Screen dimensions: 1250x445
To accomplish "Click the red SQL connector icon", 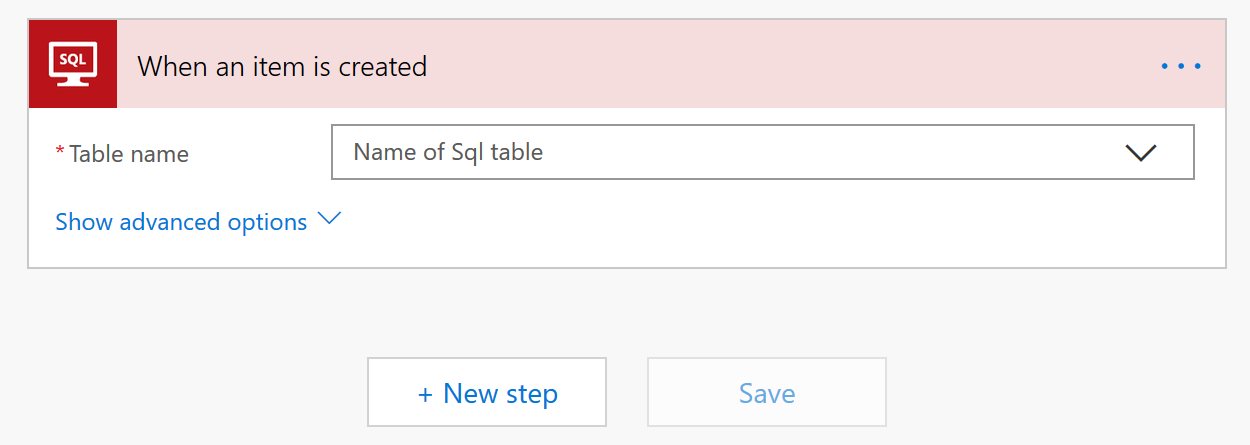I will click(73, 64).
